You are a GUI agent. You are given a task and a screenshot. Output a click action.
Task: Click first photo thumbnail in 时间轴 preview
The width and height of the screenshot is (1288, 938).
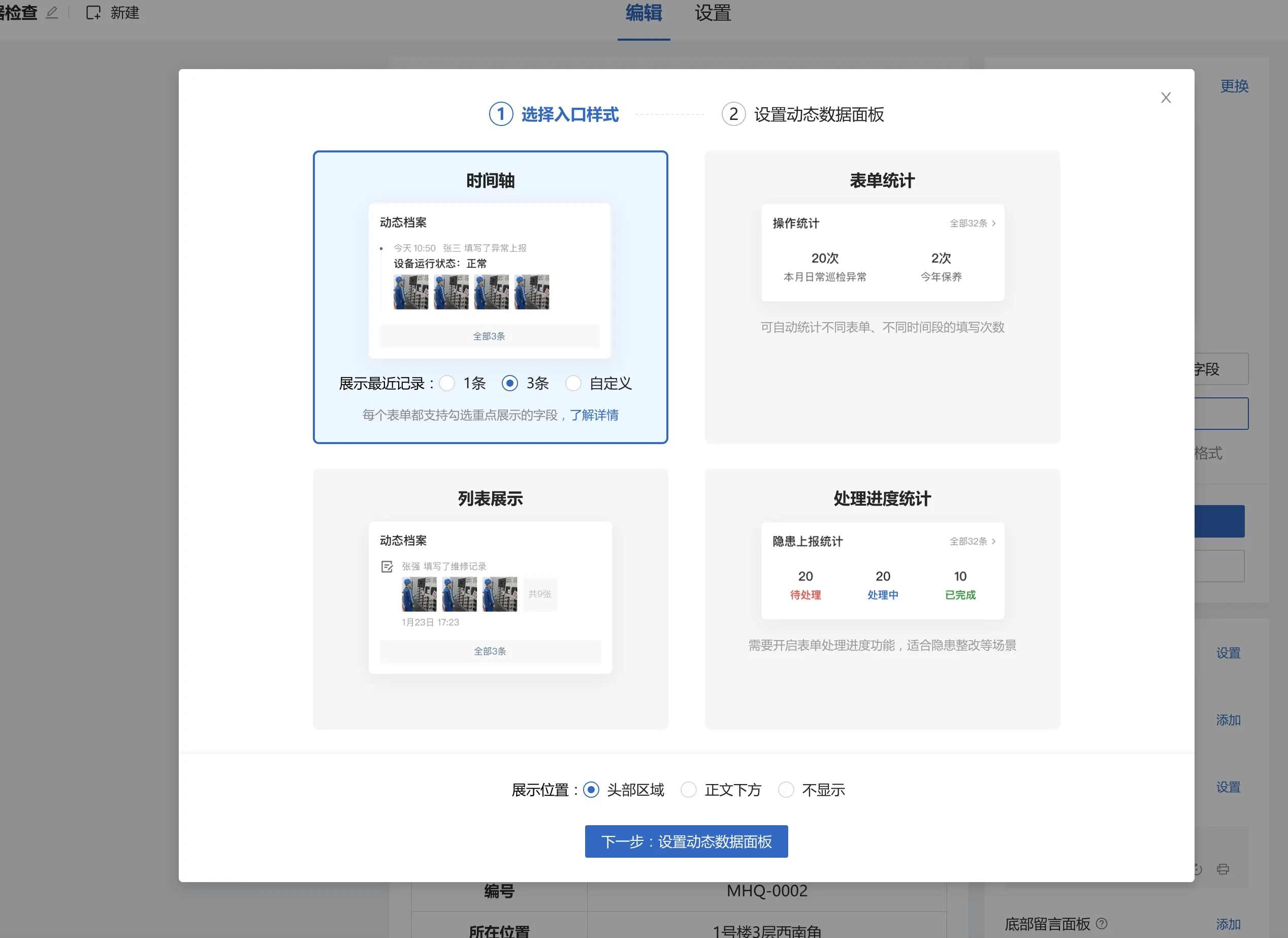[410, 292]
